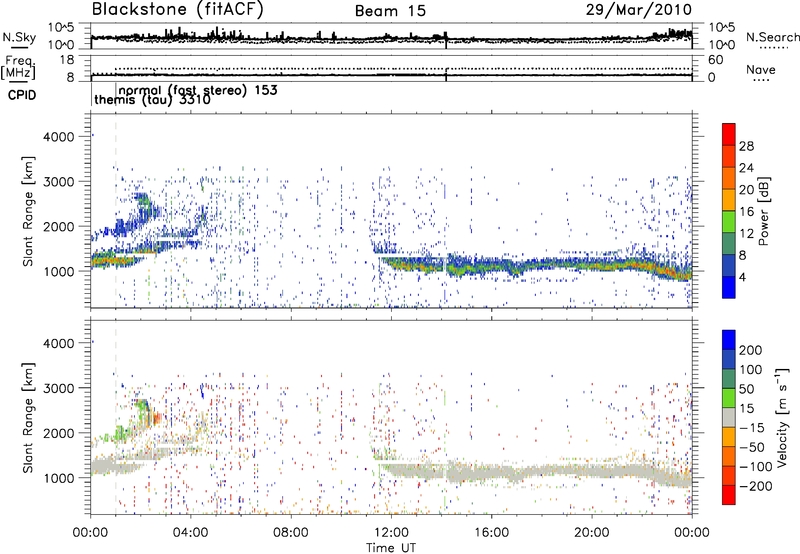Select the 'Freq. [MHz]' axis label
The image size is (800, 554).
18,68
